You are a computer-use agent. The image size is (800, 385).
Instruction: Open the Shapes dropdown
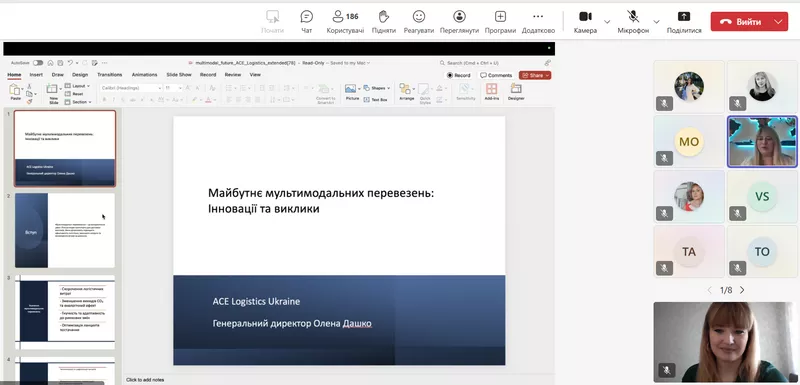point(377,88)
